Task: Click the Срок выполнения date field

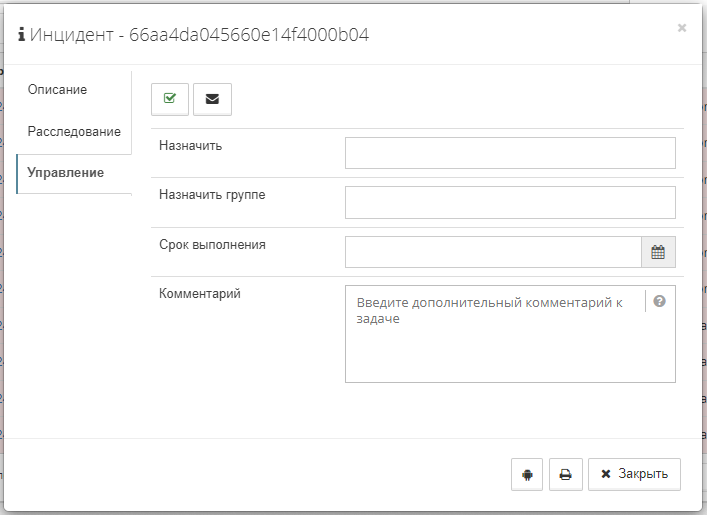Action: [493, 252]
